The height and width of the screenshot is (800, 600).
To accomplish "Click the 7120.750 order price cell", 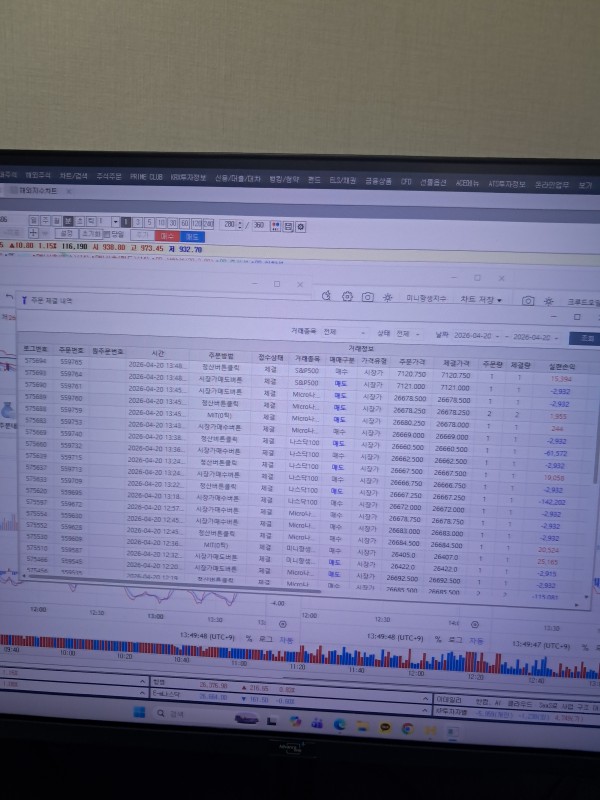I will tap(411, 374).
